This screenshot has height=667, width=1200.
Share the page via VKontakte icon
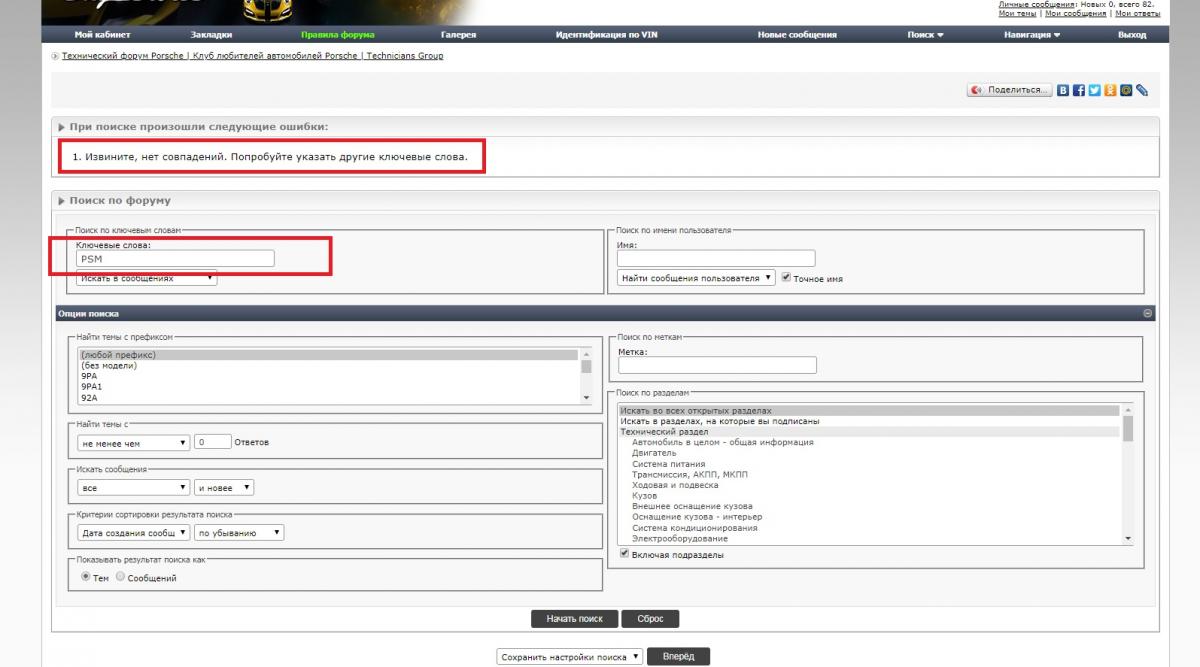tap(1063, 90)
